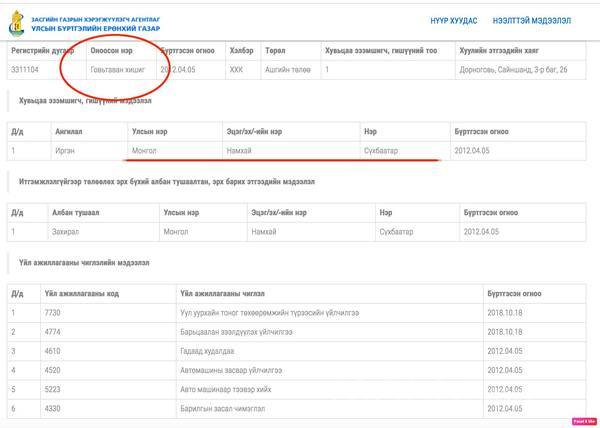Click Автомашины засвар үйлчилгээ activity row
Screen dimensions: 600x428
coord(232,370)
